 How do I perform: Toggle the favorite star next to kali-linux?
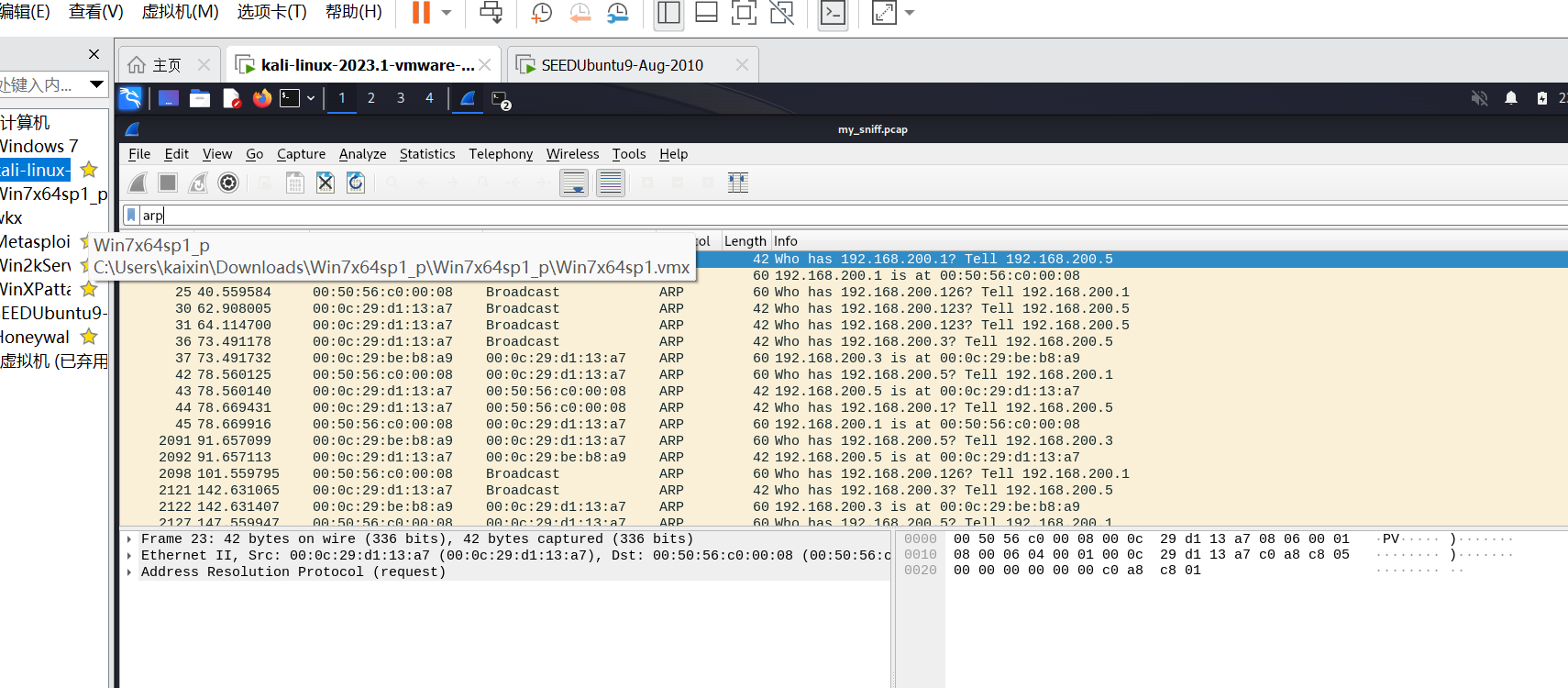89,170
